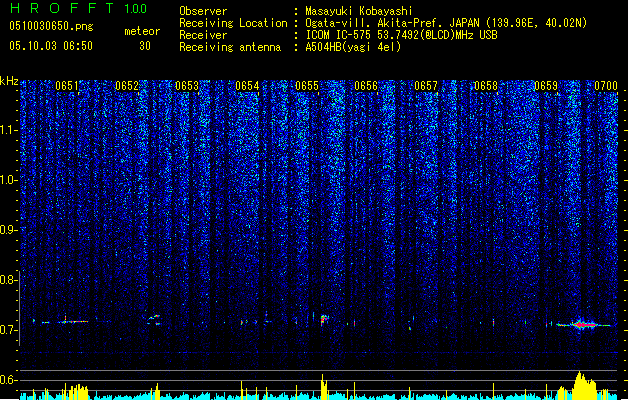629x400 pixels.
Task: Click the ICOM IC-575 receiver text
Action: click(x=402, y=35)
